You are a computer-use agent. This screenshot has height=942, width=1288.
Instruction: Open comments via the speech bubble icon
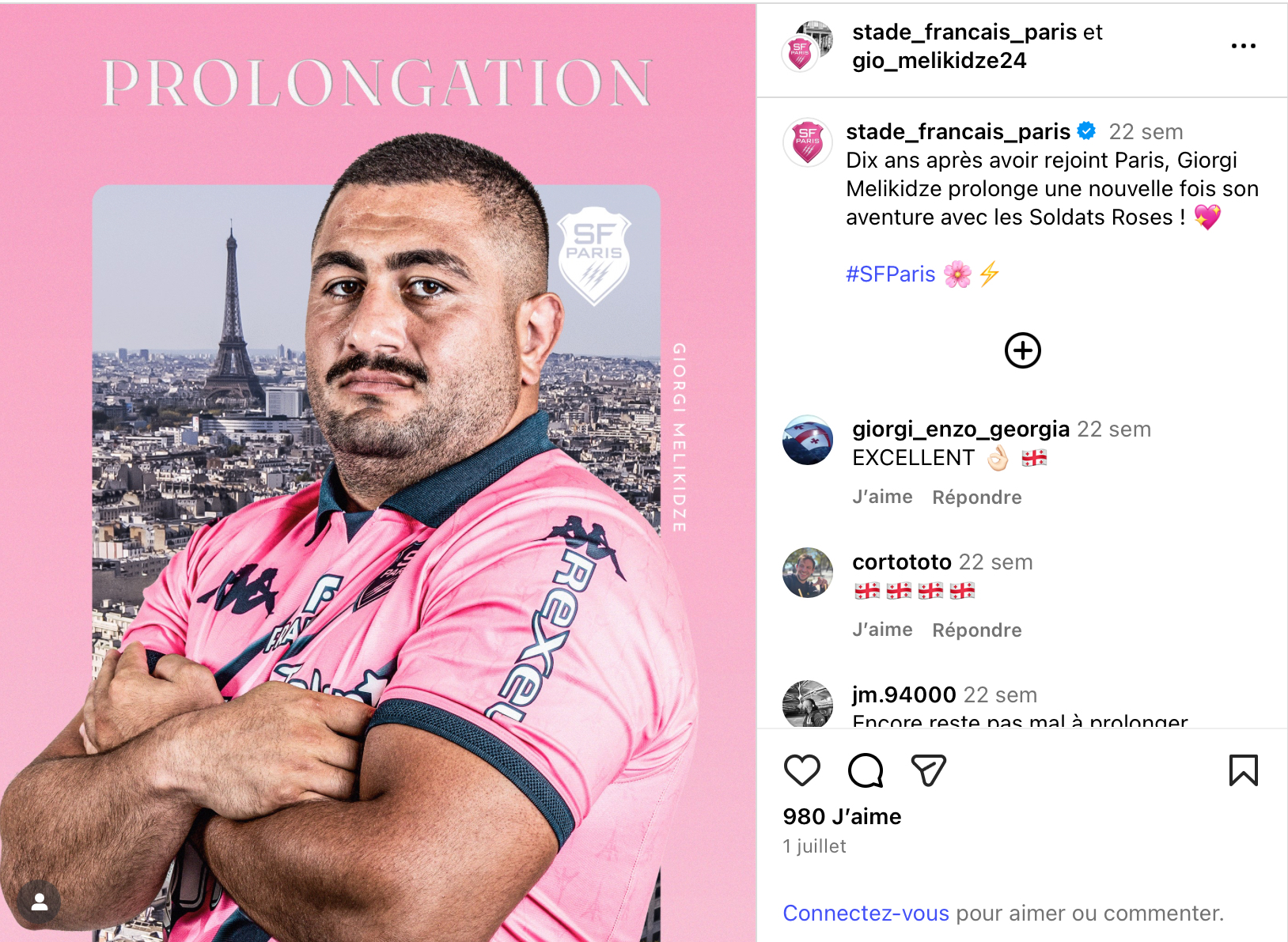tap(866, 770)
